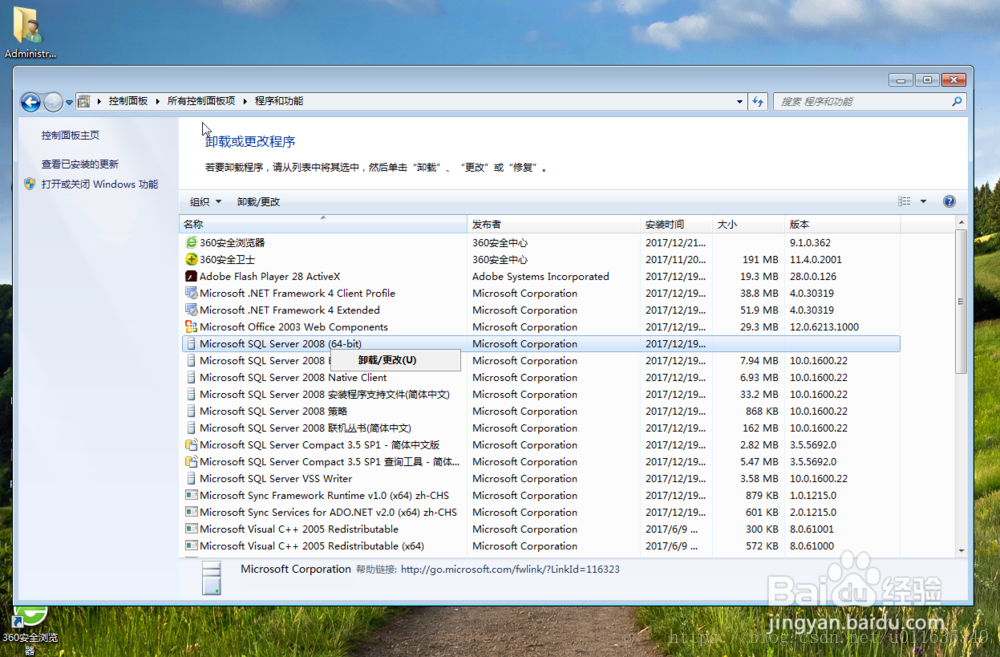Click Office 2003 Web Components icon
1000x657 pixels.
pyautogui.click(x=191, y=327)
